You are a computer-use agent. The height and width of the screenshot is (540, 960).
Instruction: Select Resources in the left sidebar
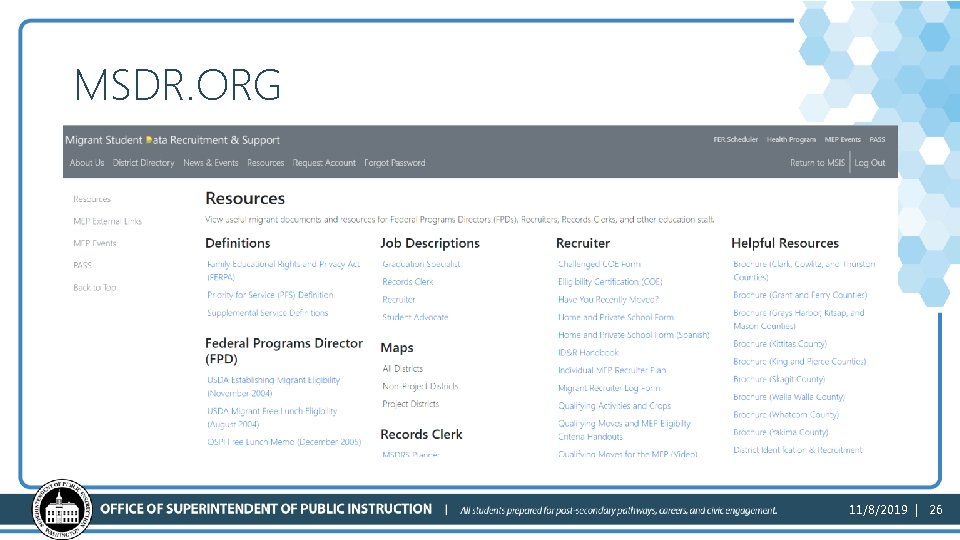[92, 199]
